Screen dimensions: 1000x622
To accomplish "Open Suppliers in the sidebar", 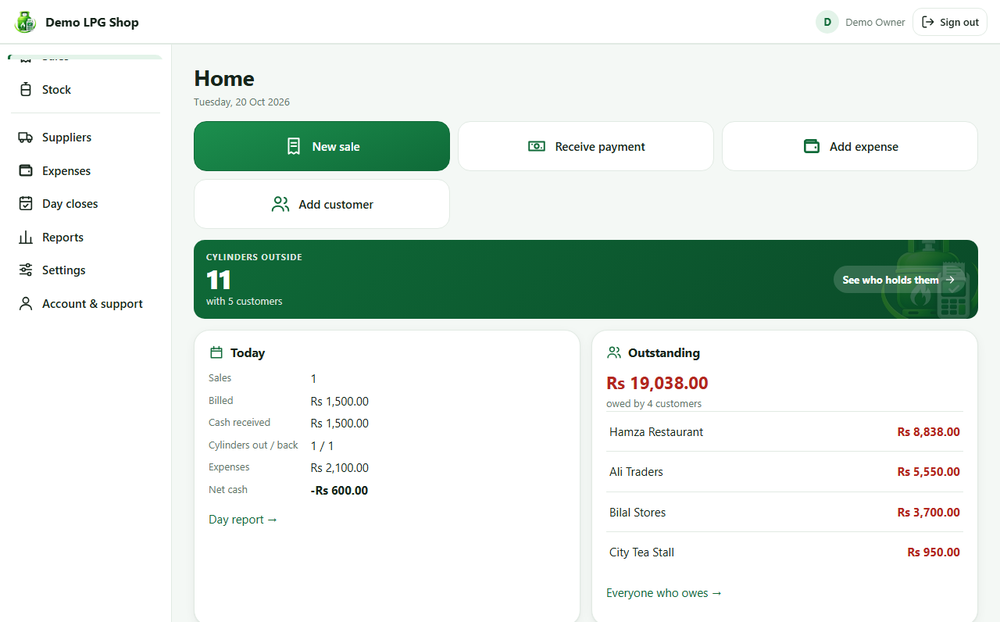I will click(85, 137).
